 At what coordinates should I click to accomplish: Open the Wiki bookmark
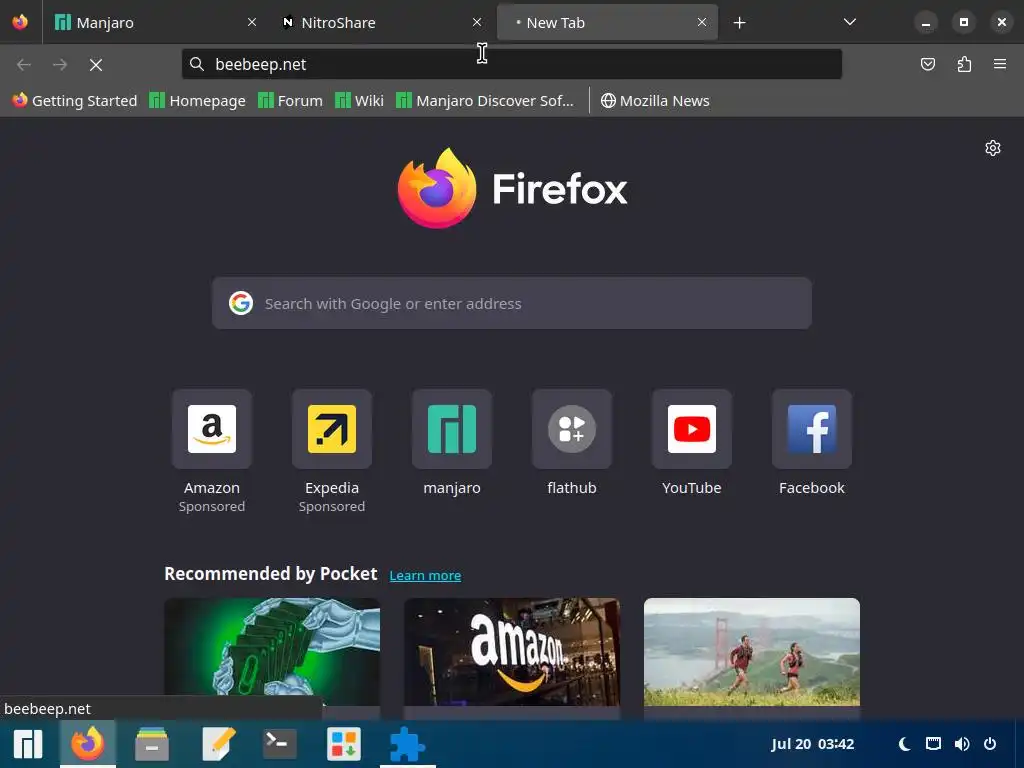359,101
